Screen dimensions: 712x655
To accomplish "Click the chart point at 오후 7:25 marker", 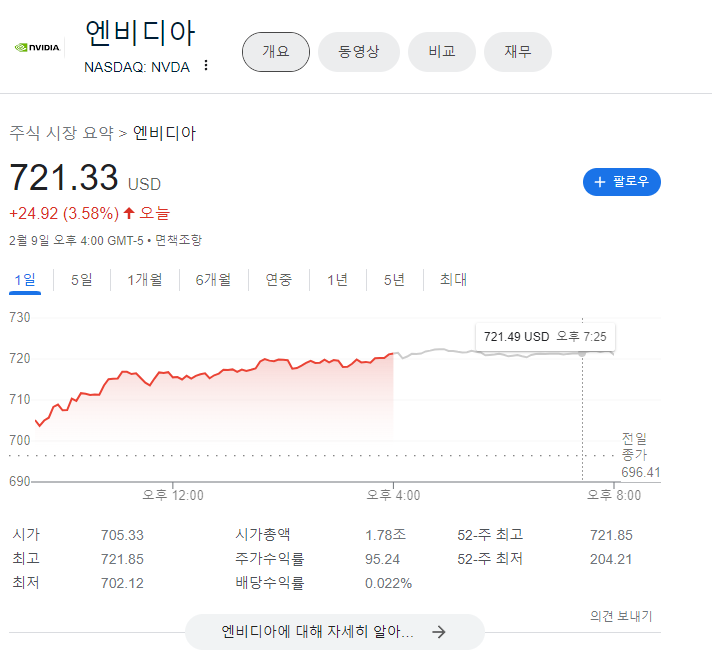I will 582,353.
